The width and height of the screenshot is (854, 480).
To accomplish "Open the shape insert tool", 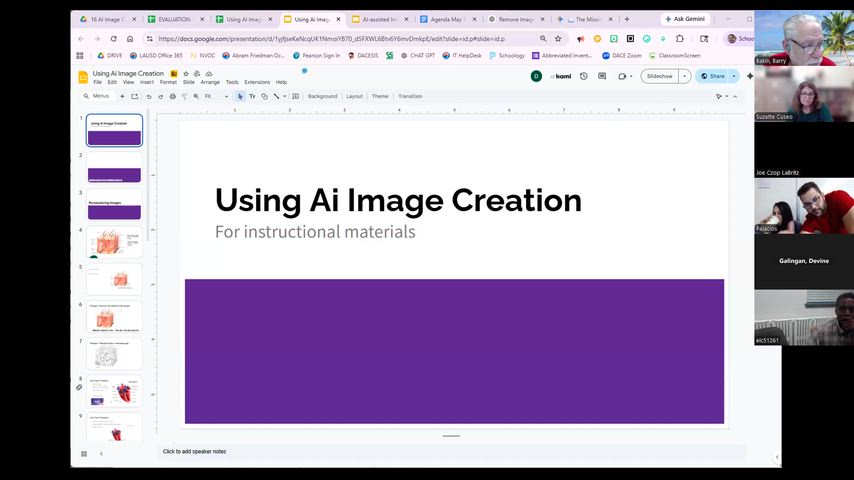I will click(x=264, y=96).
